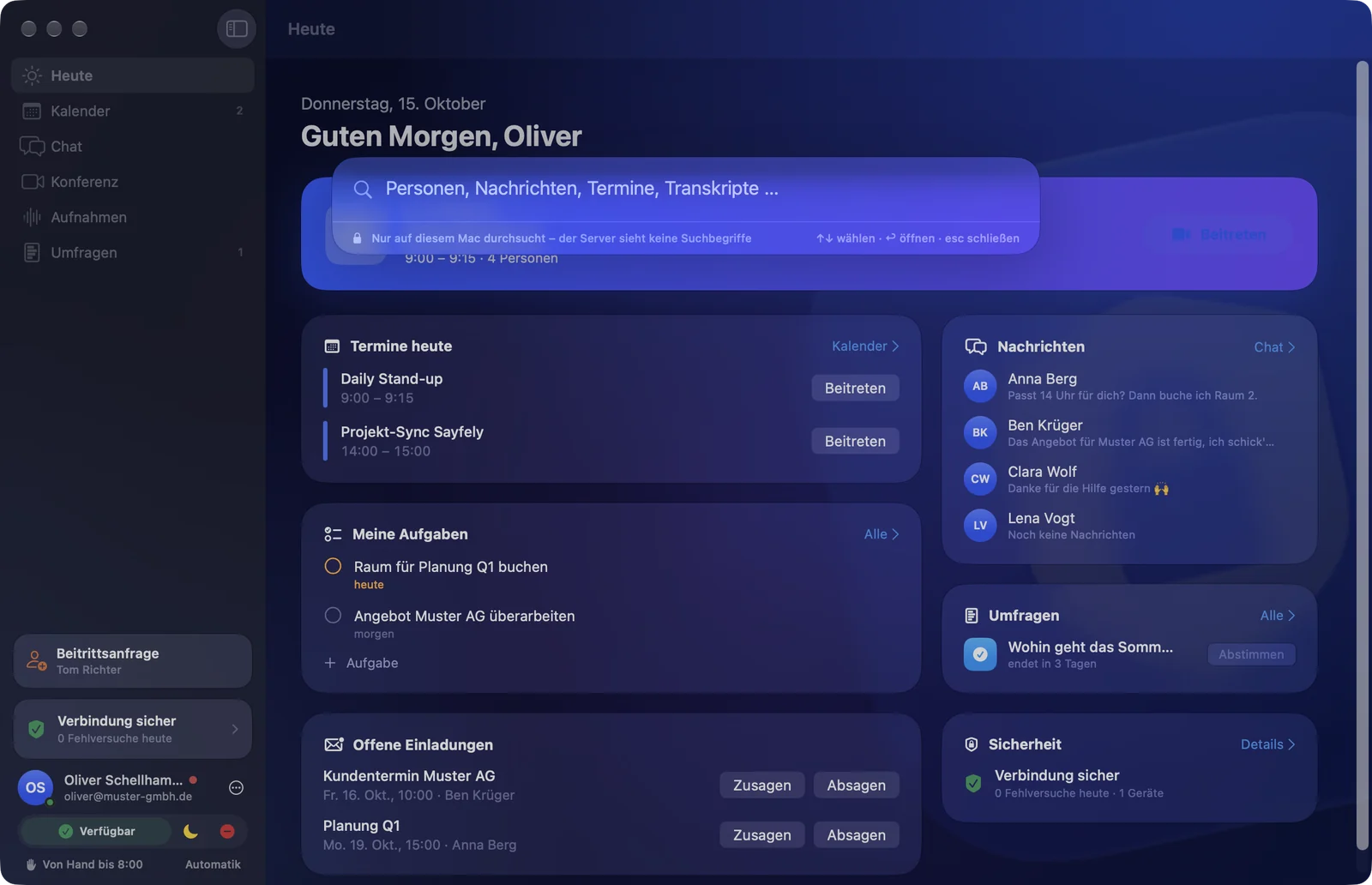The image size is (1372, 885).
Task: Click the search magnifier icon
Action: point(363,190)
